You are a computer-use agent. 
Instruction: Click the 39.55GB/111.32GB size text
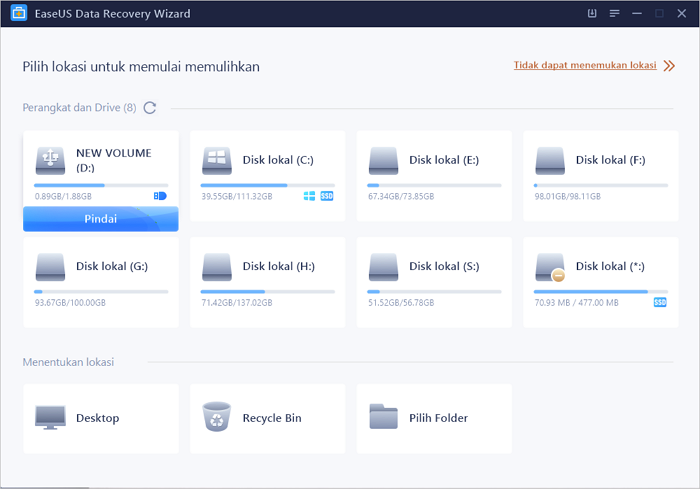237,196
